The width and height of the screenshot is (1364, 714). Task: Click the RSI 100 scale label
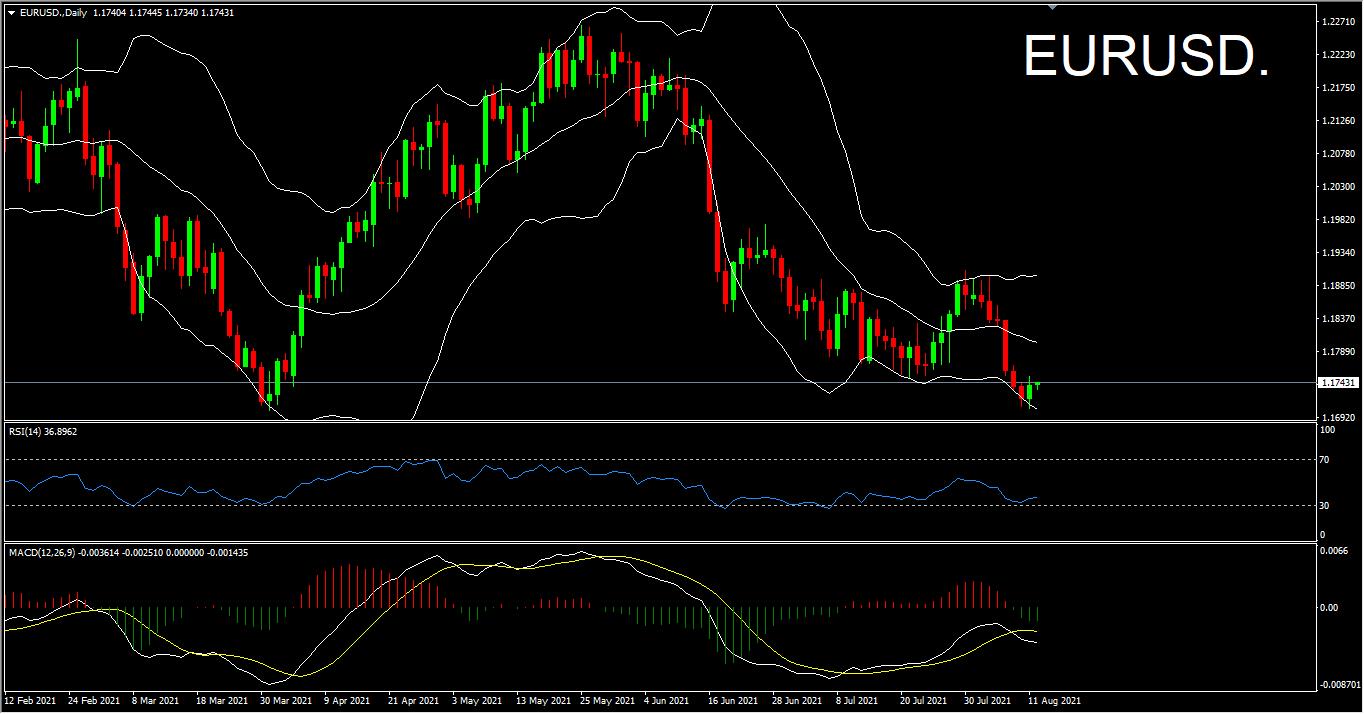1328,430
